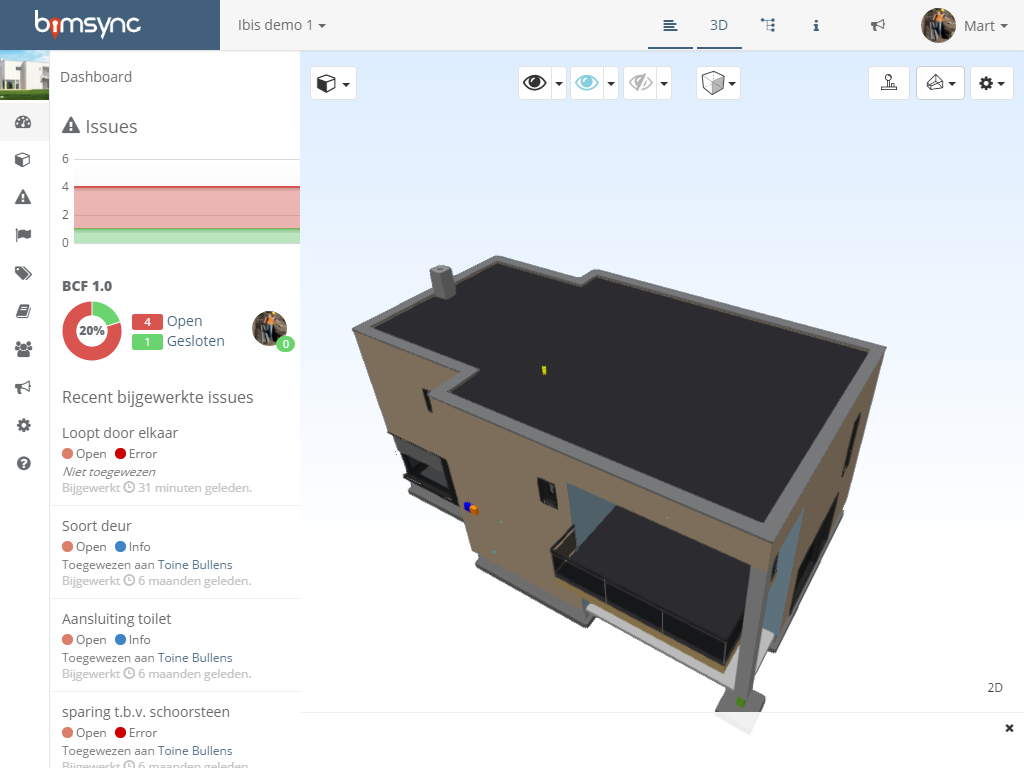This screenshot has height=768, width=1024.
Task: Open the Toine Bullens link under Soort deur
Action: (195, 565)
